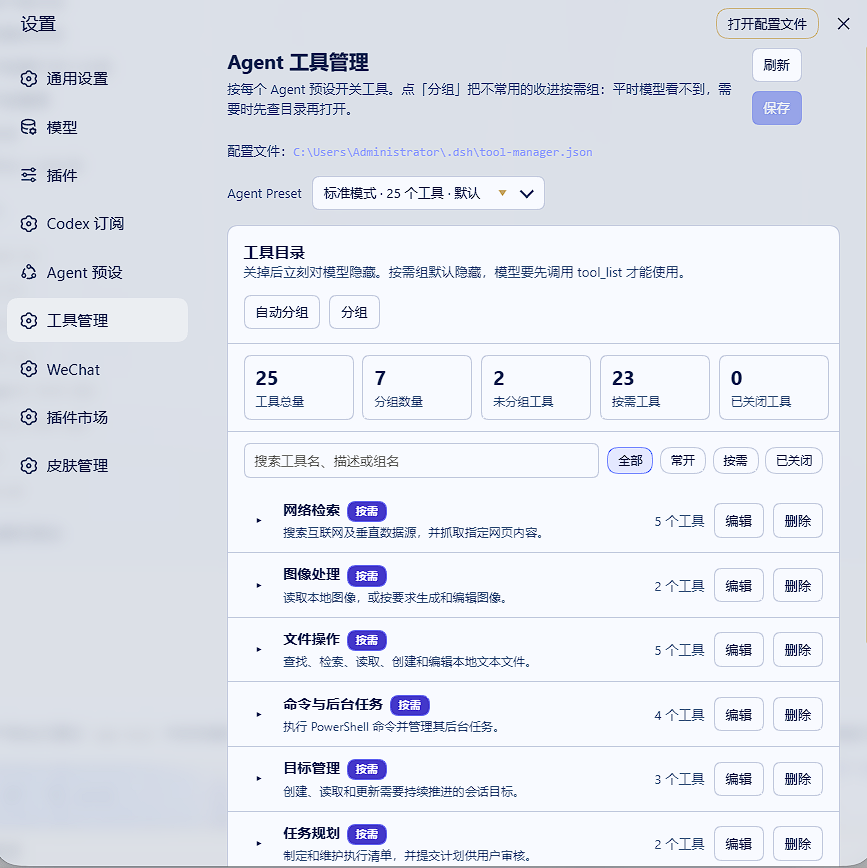The width and height of the screenshot is (867, 868).
Task: Click the 按需 badge on 文件操作
Action: tap(367, 640)
